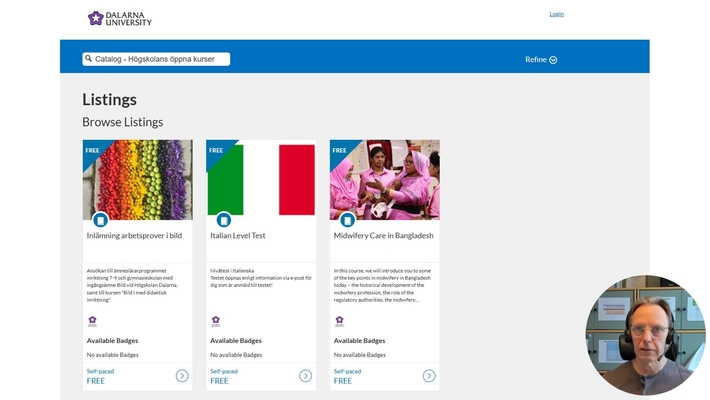
Task: Click the course-type icon on Inlämning arbetsprover card
Action: pos(101,220)
